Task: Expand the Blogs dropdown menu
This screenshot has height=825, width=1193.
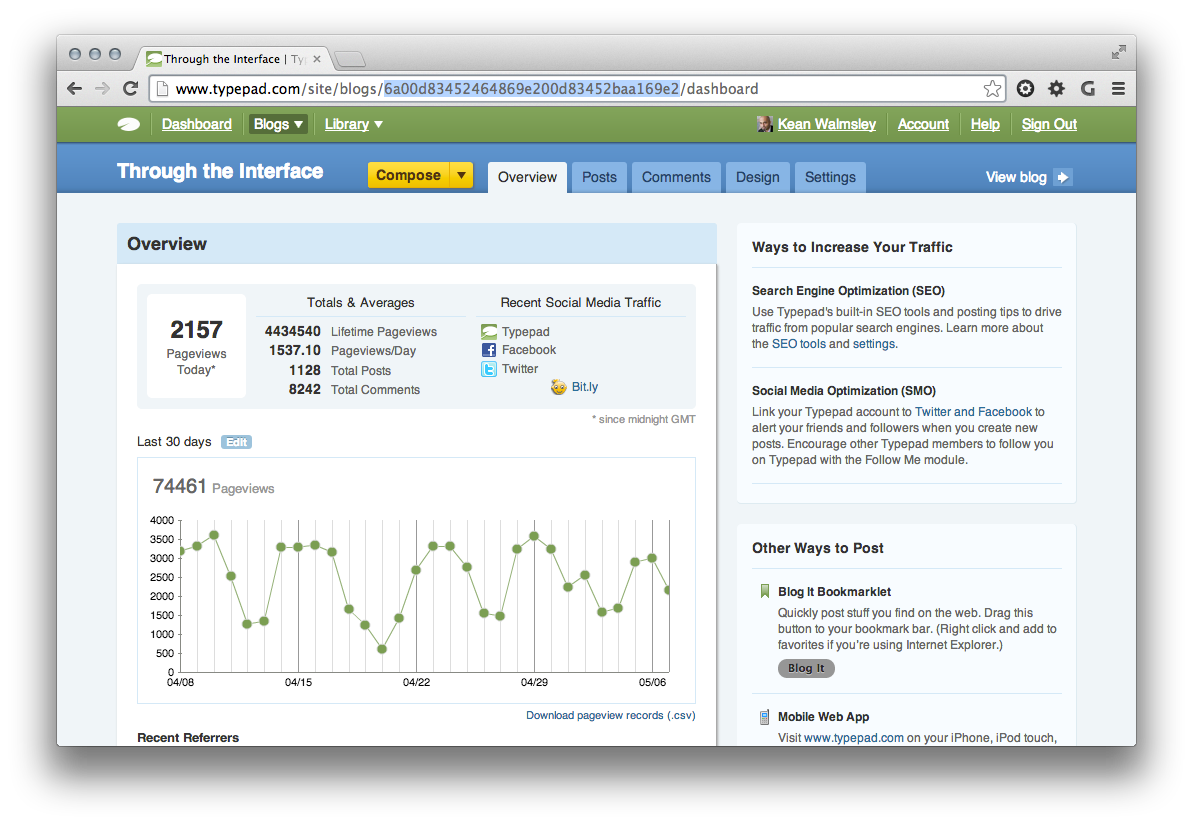Action: pyautogui.click(x=278, y=124)
